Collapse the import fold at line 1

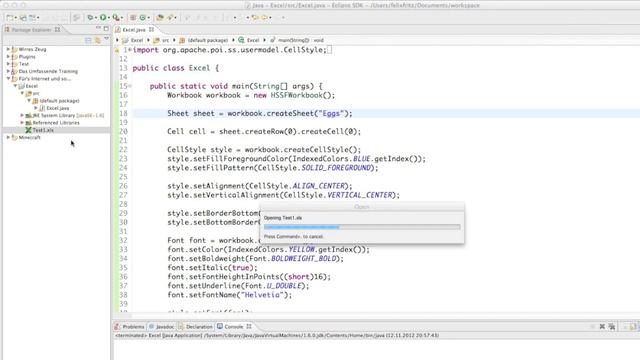tap(130, 50)
